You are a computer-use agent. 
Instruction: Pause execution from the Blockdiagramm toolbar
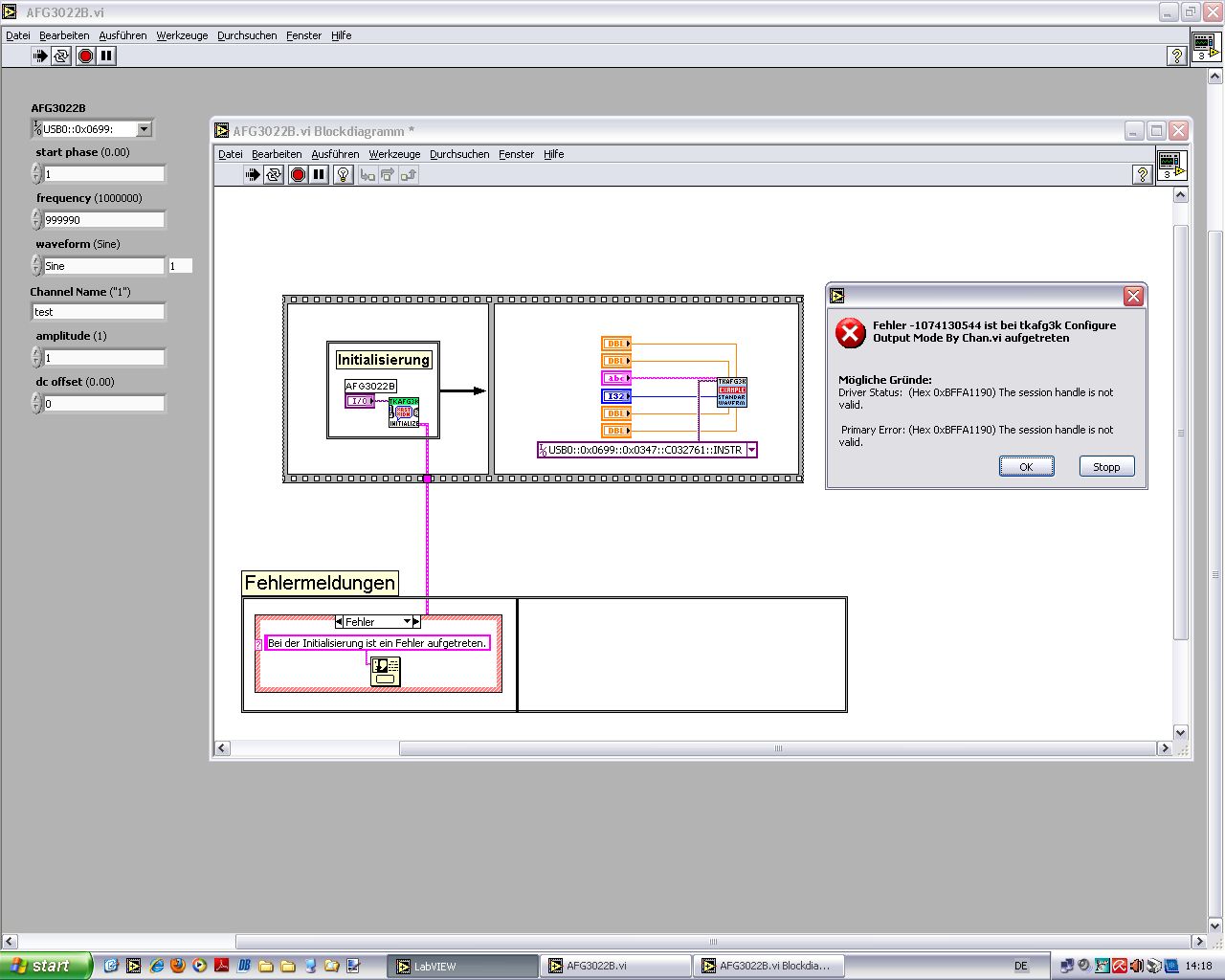click(319, 174)
